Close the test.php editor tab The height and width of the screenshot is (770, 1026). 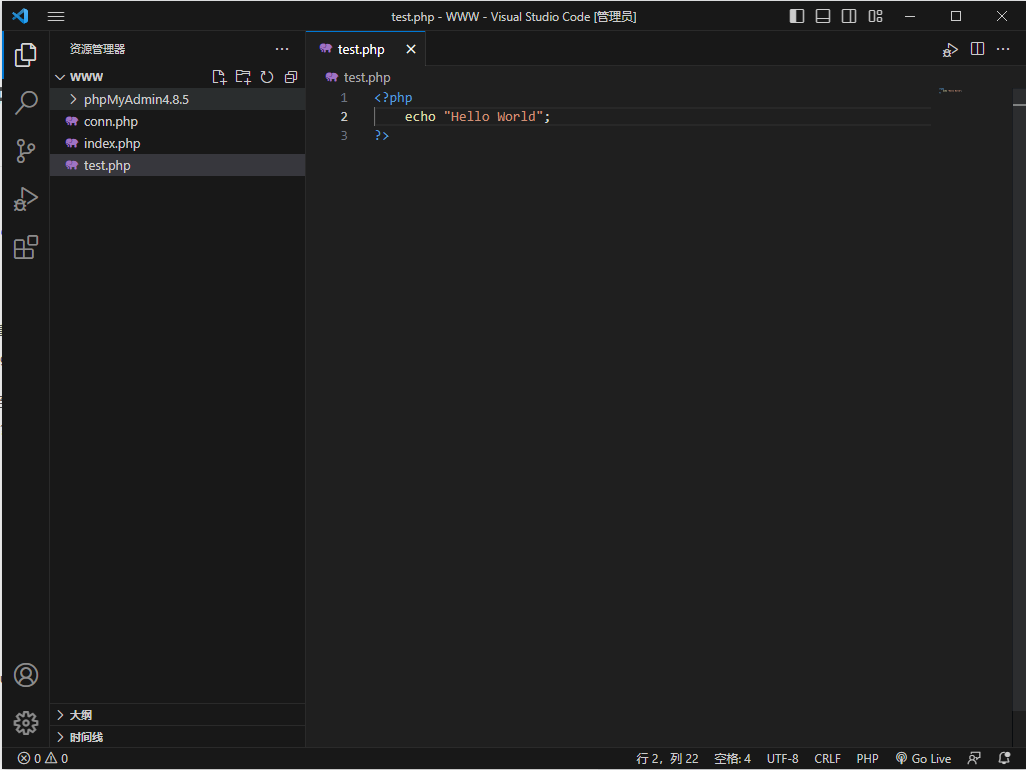[411, 49]
